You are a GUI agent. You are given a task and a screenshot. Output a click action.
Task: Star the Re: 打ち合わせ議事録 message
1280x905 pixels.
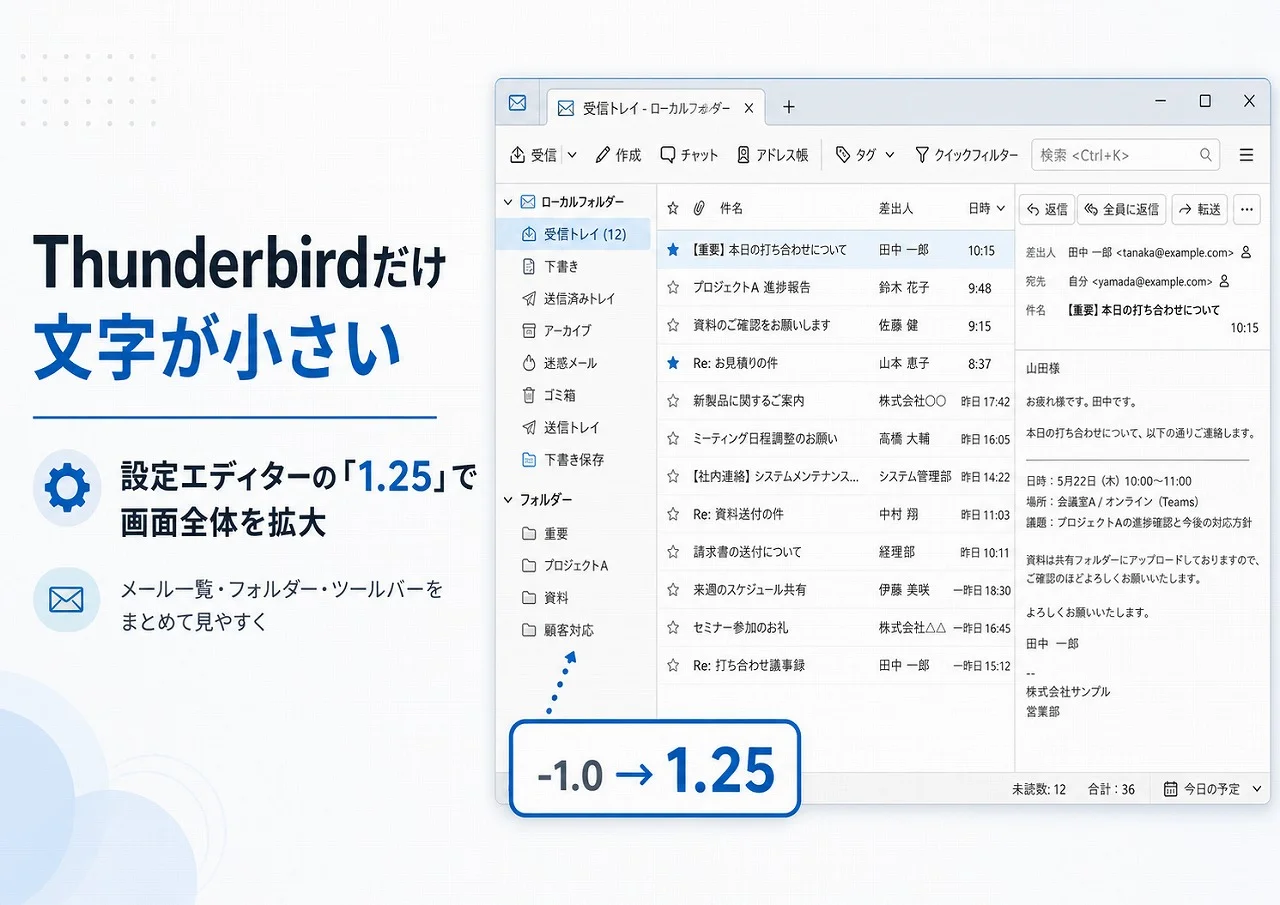point(673,665)
